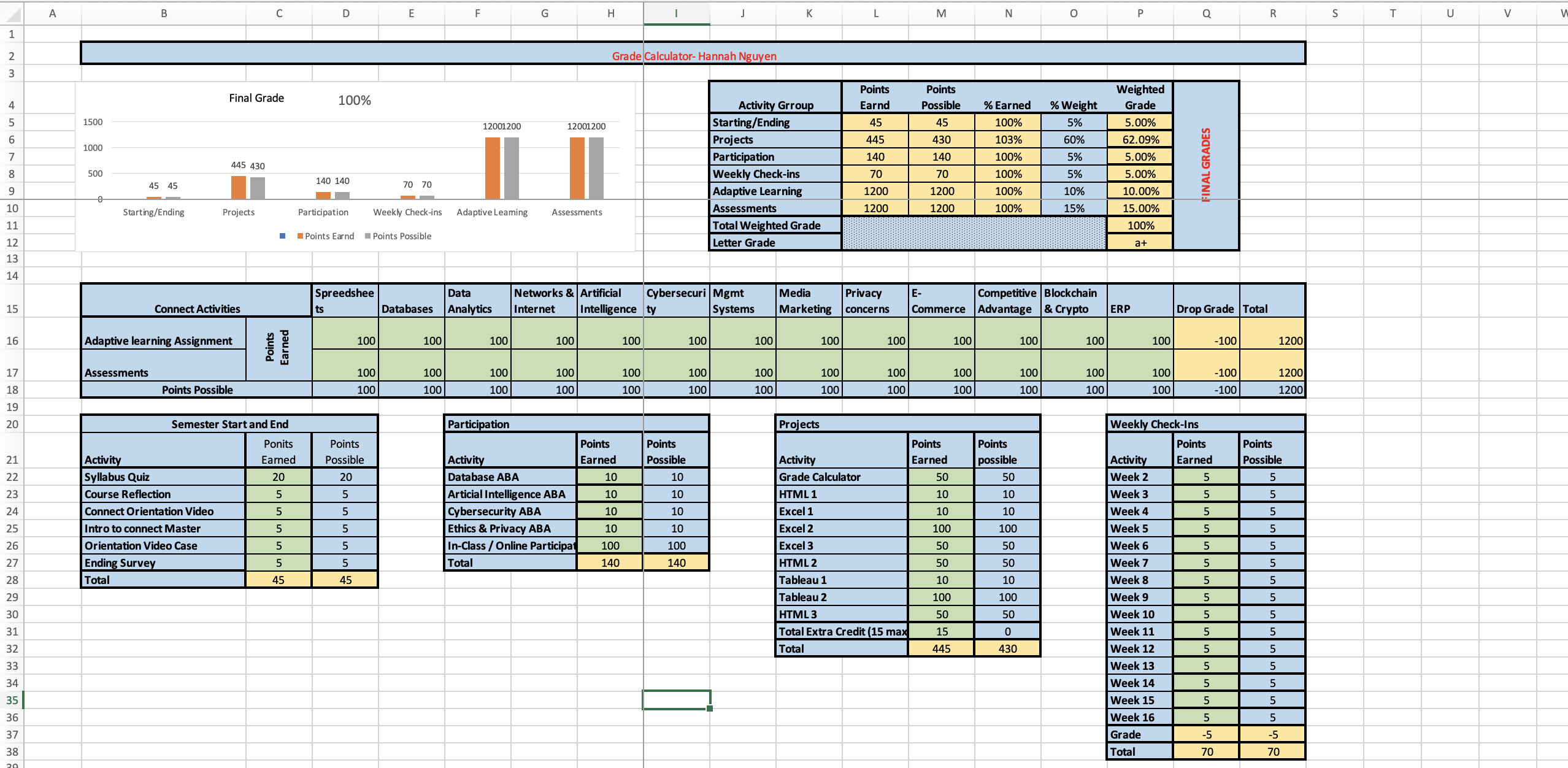Click the Participation Total 140 earned cell
1568x768 pixels.
pyautogui.click(x=610, y=563)
